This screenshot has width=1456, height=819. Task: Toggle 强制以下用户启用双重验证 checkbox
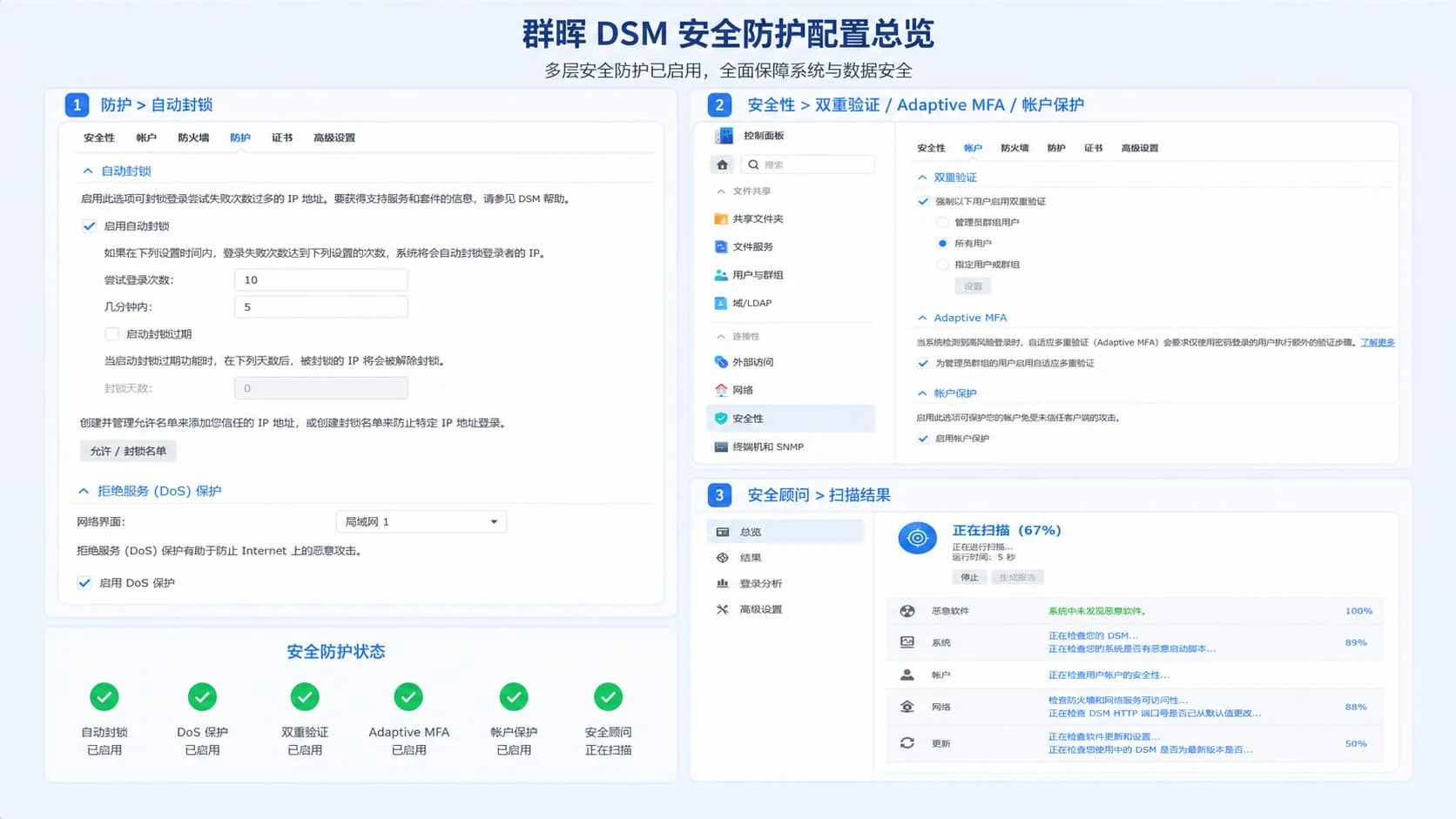(x=923, y=201)
